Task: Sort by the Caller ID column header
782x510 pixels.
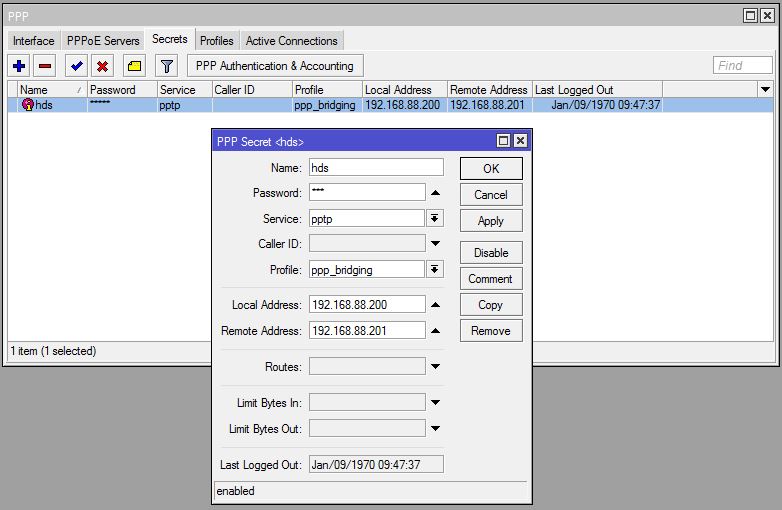Action: 252,90
